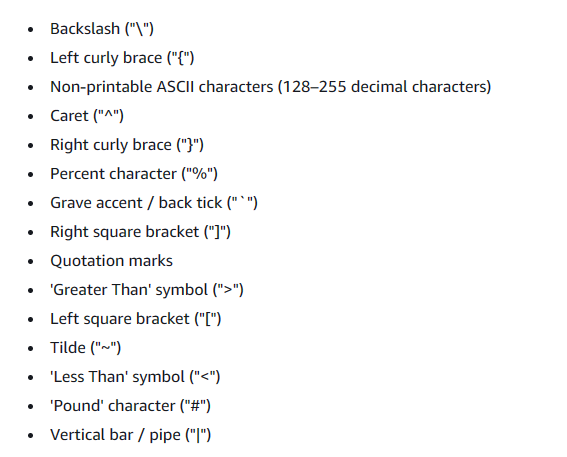Click the bullet before Vertical bar
The width and height of the screenshot is (567, 457).
click(x=31, y=435)
